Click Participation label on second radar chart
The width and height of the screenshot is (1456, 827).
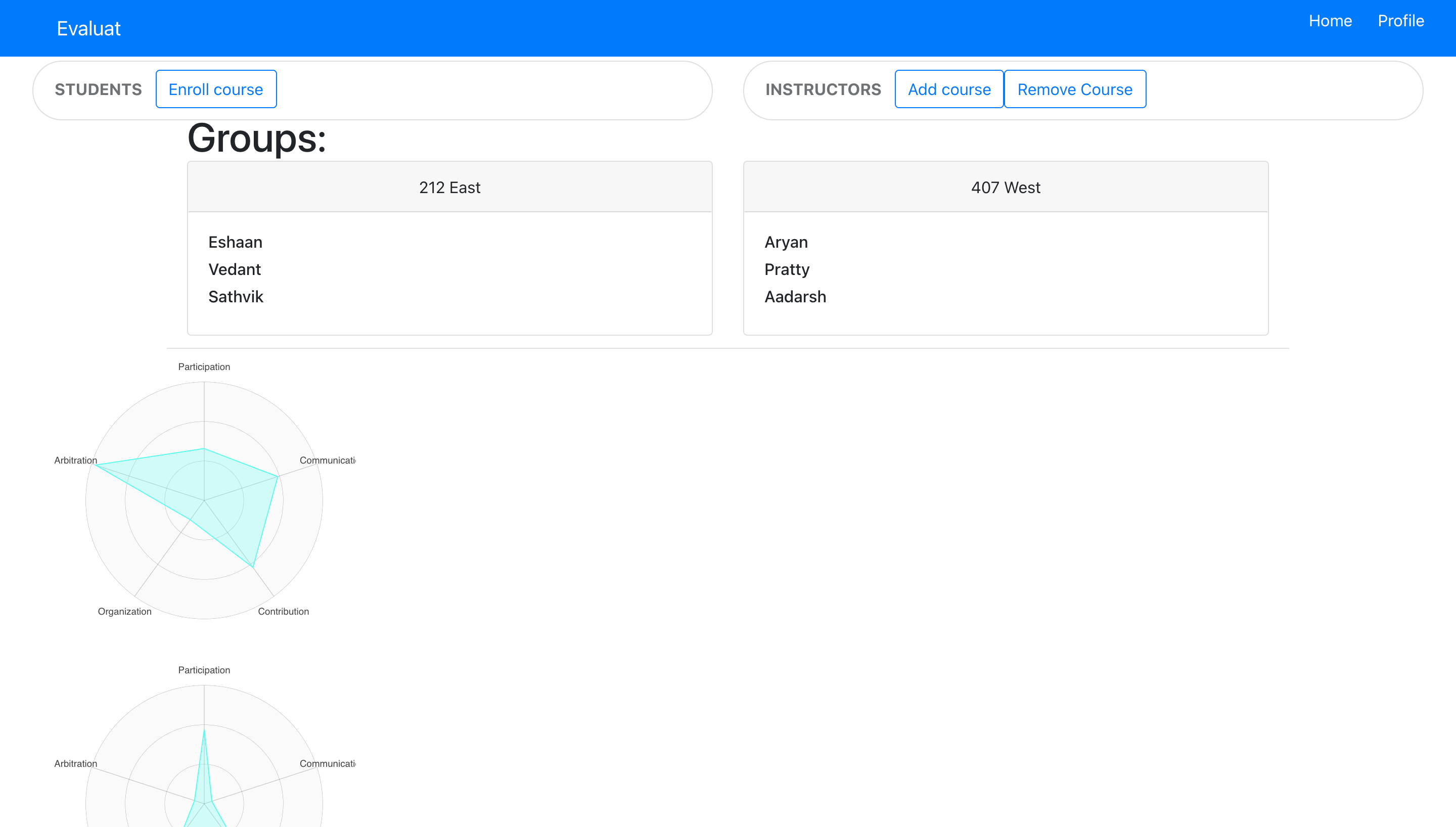(204, 670)
